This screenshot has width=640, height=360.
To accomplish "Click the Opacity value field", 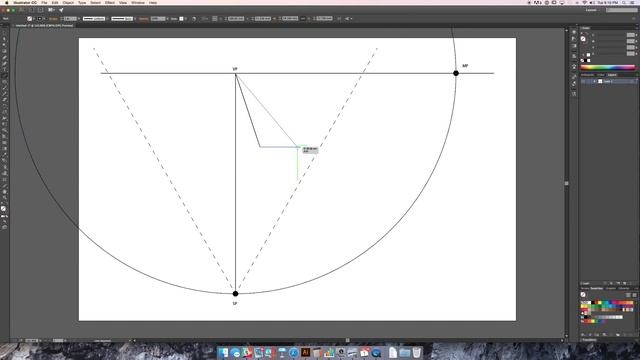I will [x=158, y=18].
